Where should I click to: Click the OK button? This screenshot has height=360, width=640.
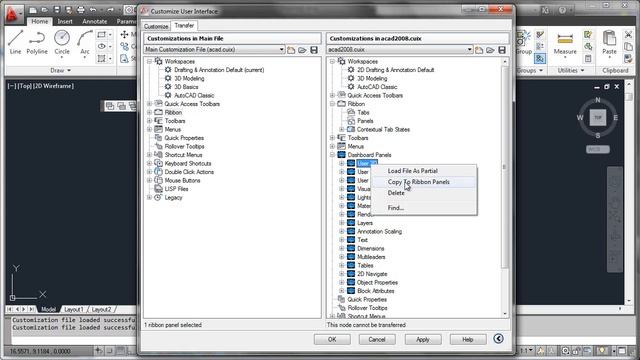coord(332,339)
